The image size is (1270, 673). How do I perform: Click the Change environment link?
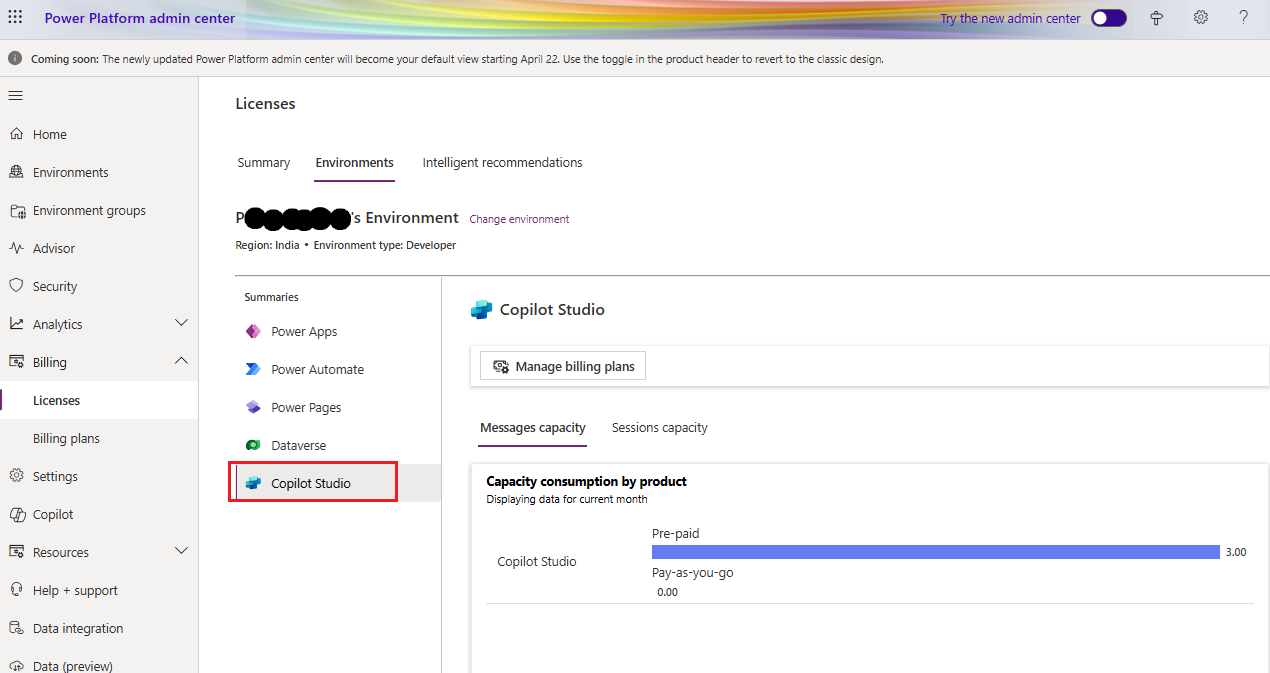pyautogui.click(x=519, y=219)
